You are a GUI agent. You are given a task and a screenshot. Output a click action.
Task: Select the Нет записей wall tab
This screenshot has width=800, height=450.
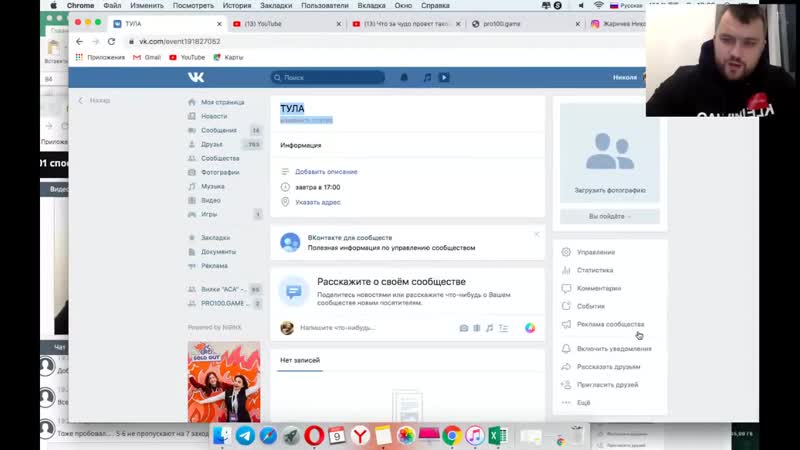point(300,360)
